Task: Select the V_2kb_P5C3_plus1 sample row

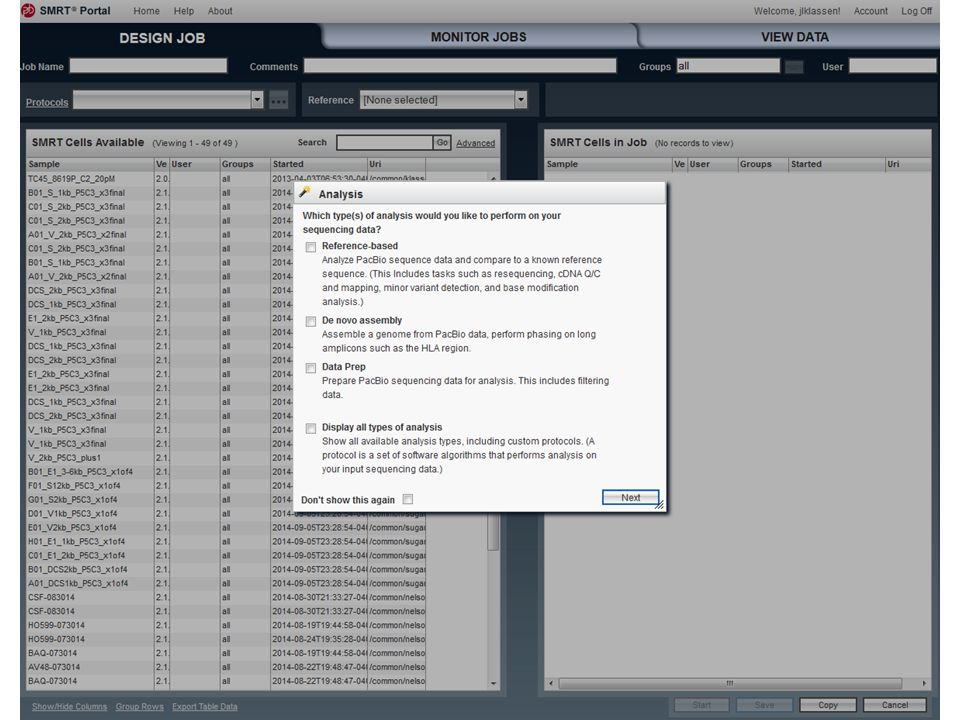Action: (x=159, y=458)
